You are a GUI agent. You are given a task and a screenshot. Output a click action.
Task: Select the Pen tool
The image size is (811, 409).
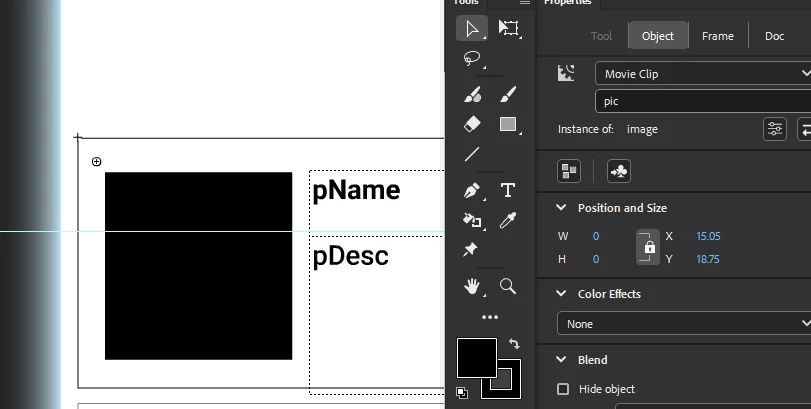472,191
